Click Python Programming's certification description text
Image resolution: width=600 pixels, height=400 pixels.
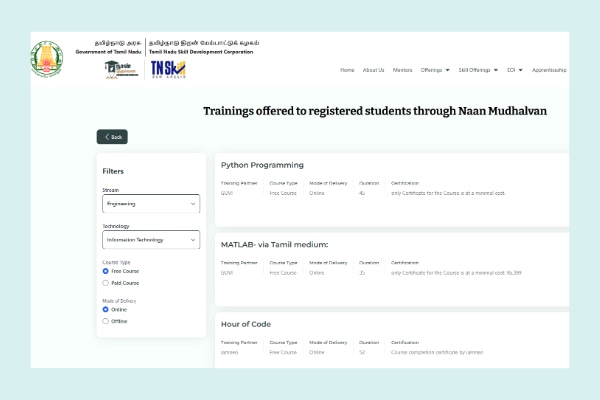click(x=448, y=193)
